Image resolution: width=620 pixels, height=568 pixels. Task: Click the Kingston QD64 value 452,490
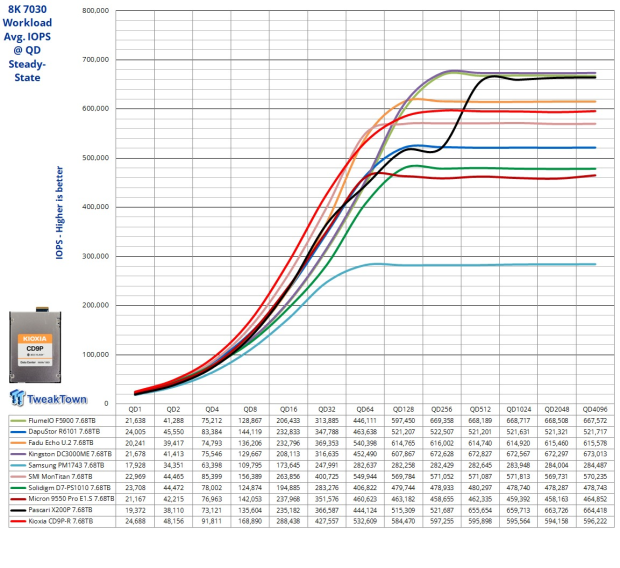tap(365, 454)
